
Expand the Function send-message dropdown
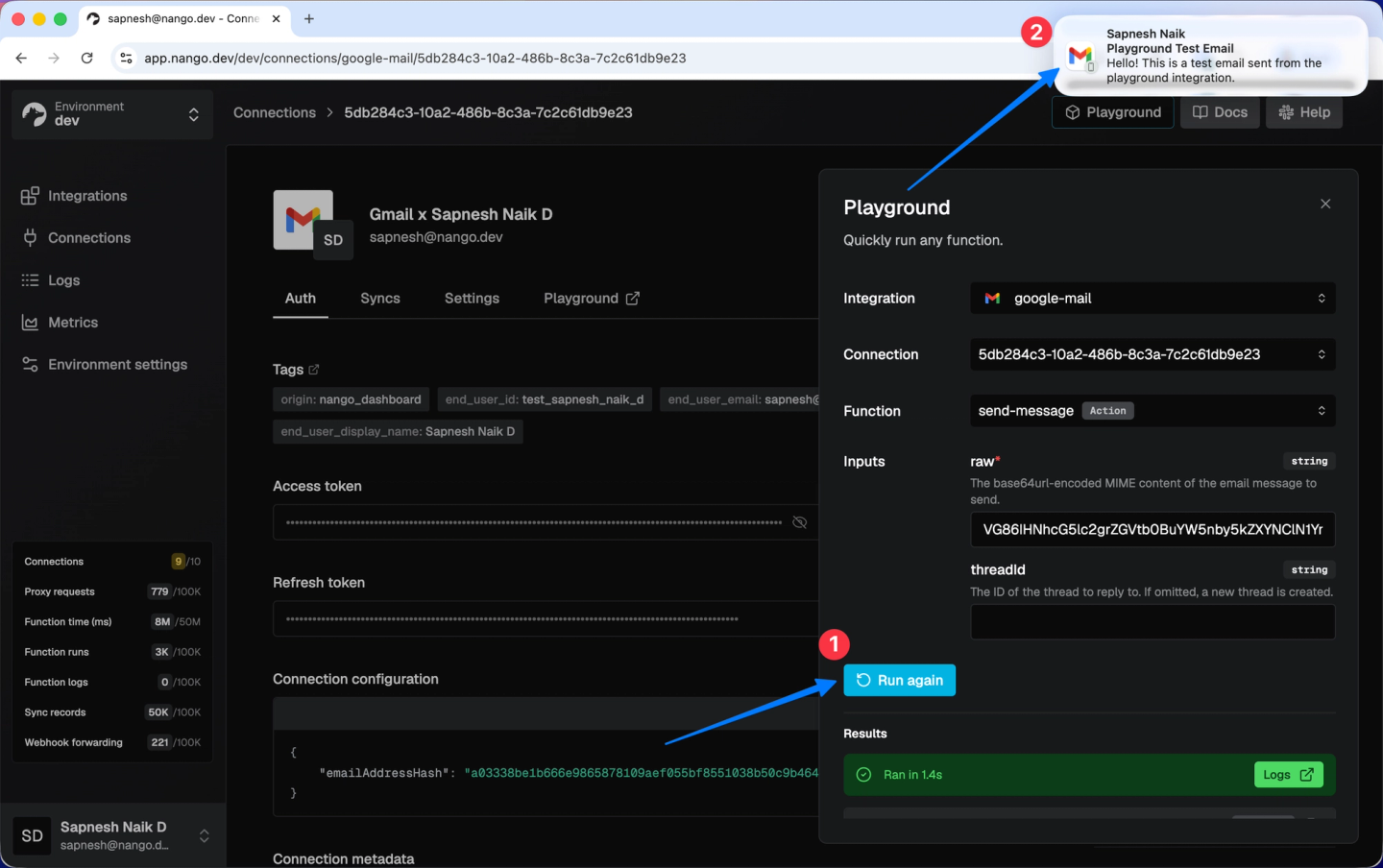(1152, 411)
